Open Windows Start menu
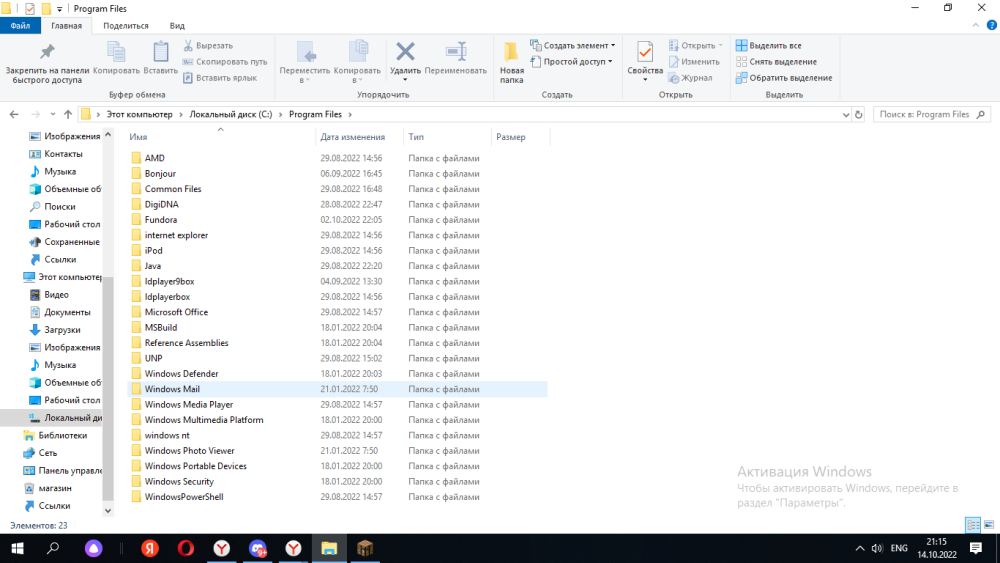Image resolution: width=1000 pixels, height=563 pixels. 17,548
